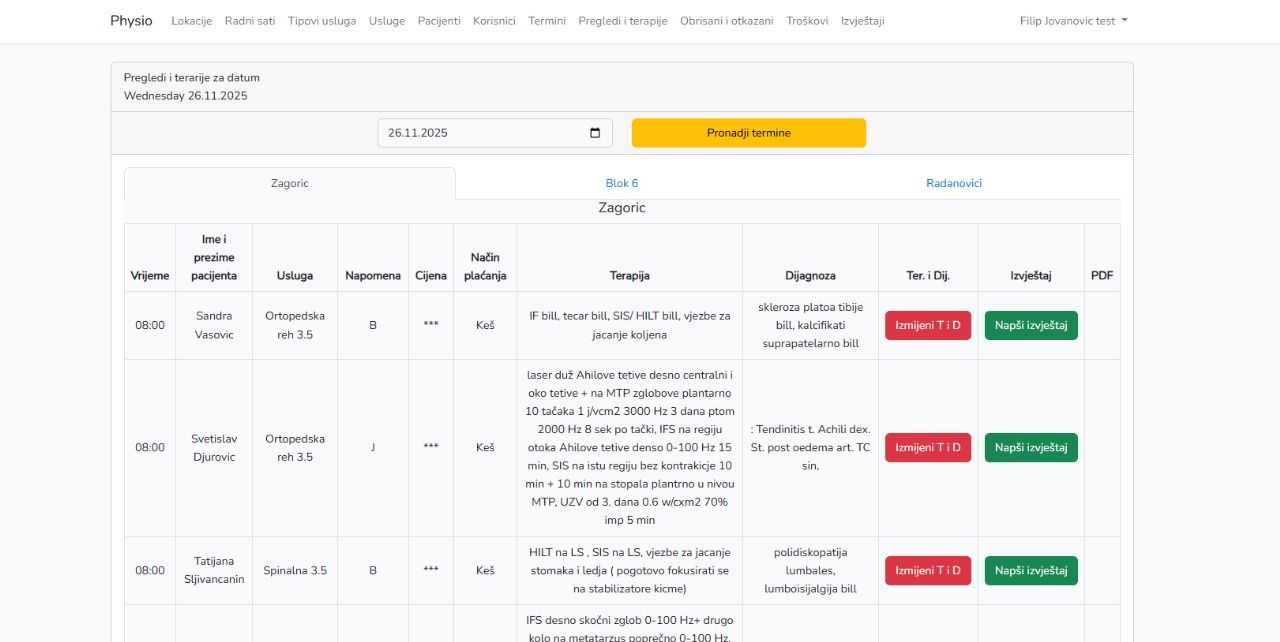
Task: Click Napši izvještaj for Tatijana Sljivancanin
Action: coord(1031,571)
